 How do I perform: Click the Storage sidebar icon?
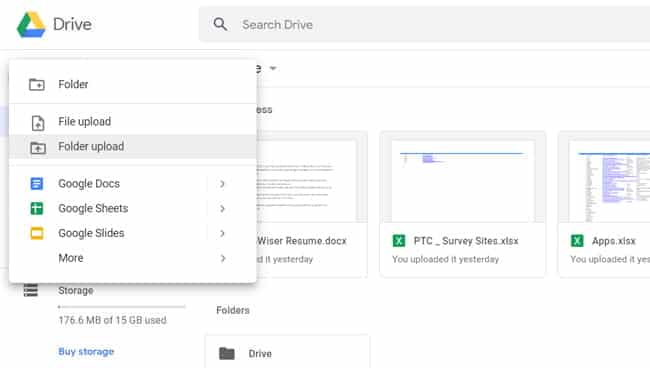click(x=31, y=290)
